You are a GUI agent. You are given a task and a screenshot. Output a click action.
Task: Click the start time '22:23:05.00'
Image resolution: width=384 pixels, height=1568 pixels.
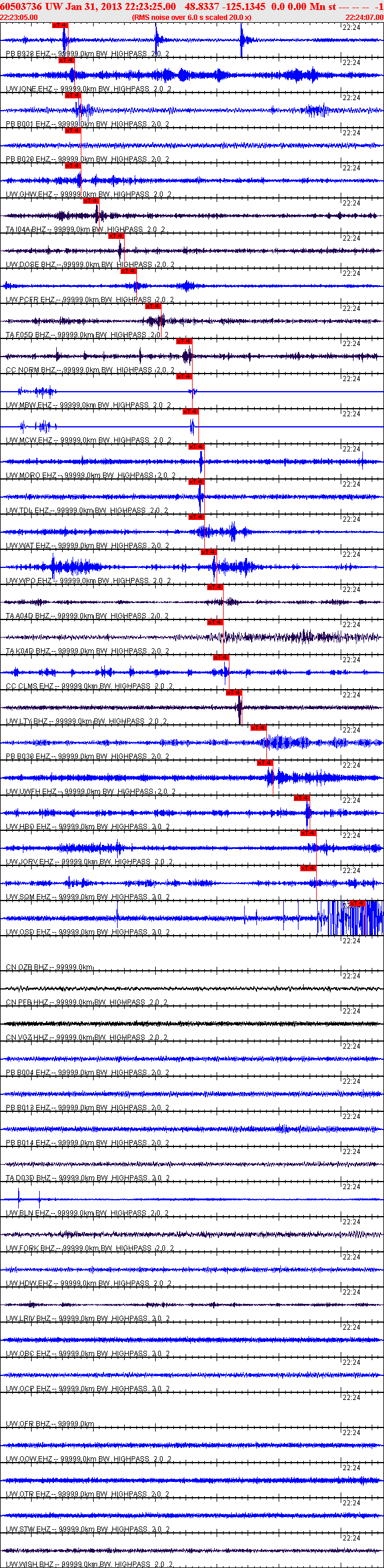pos(19,17)
